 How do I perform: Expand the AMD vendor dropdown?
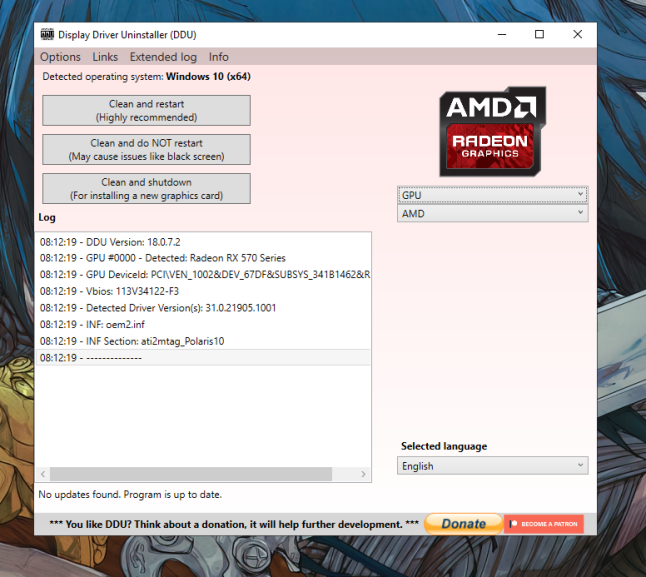pyautogui.click(x=492, y=213)
